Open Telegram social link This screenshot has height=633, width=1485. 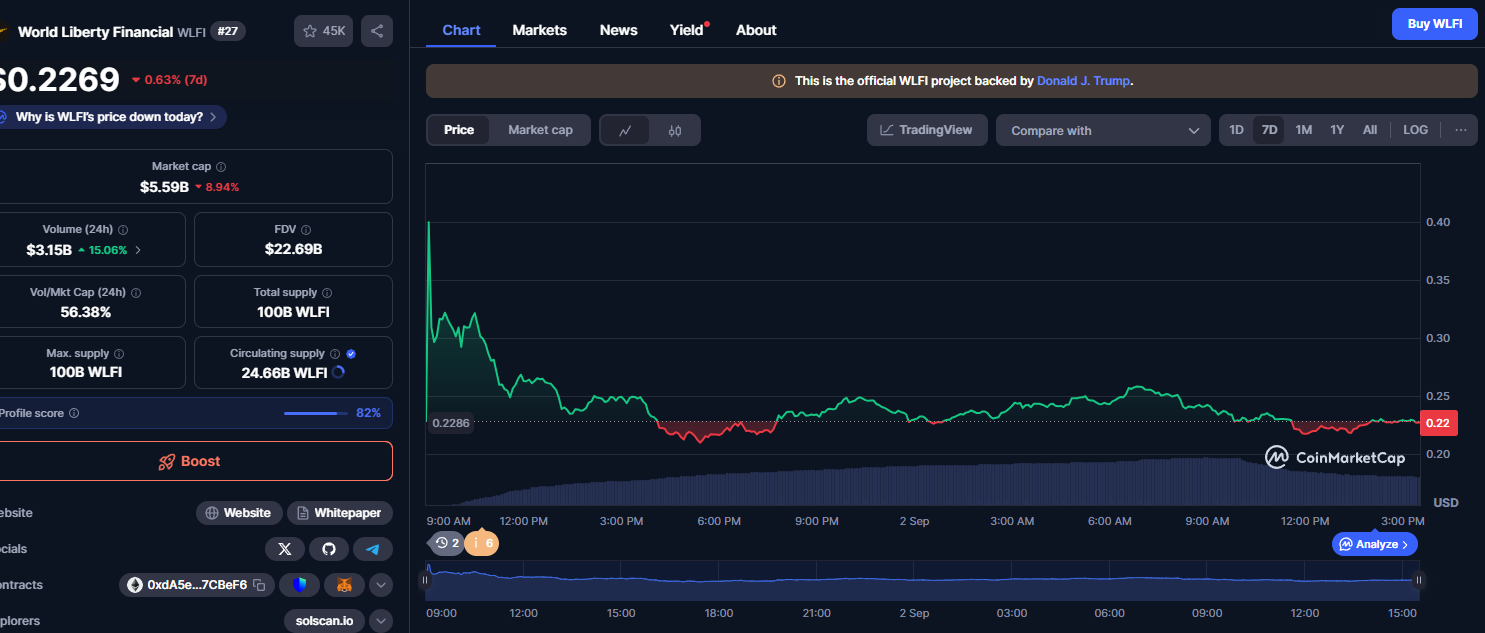click(x=373, y=549)
